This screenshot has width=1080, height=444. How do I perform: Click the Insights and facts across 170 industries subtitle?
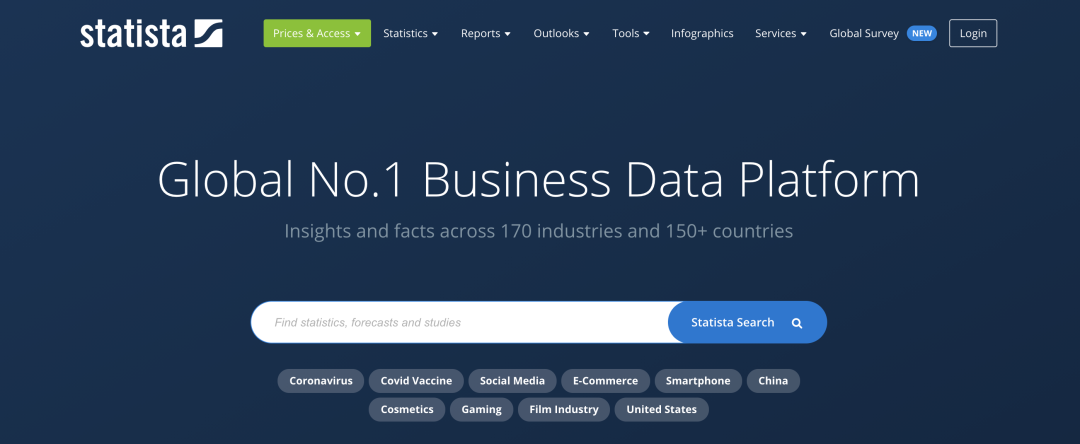point(539,231)
